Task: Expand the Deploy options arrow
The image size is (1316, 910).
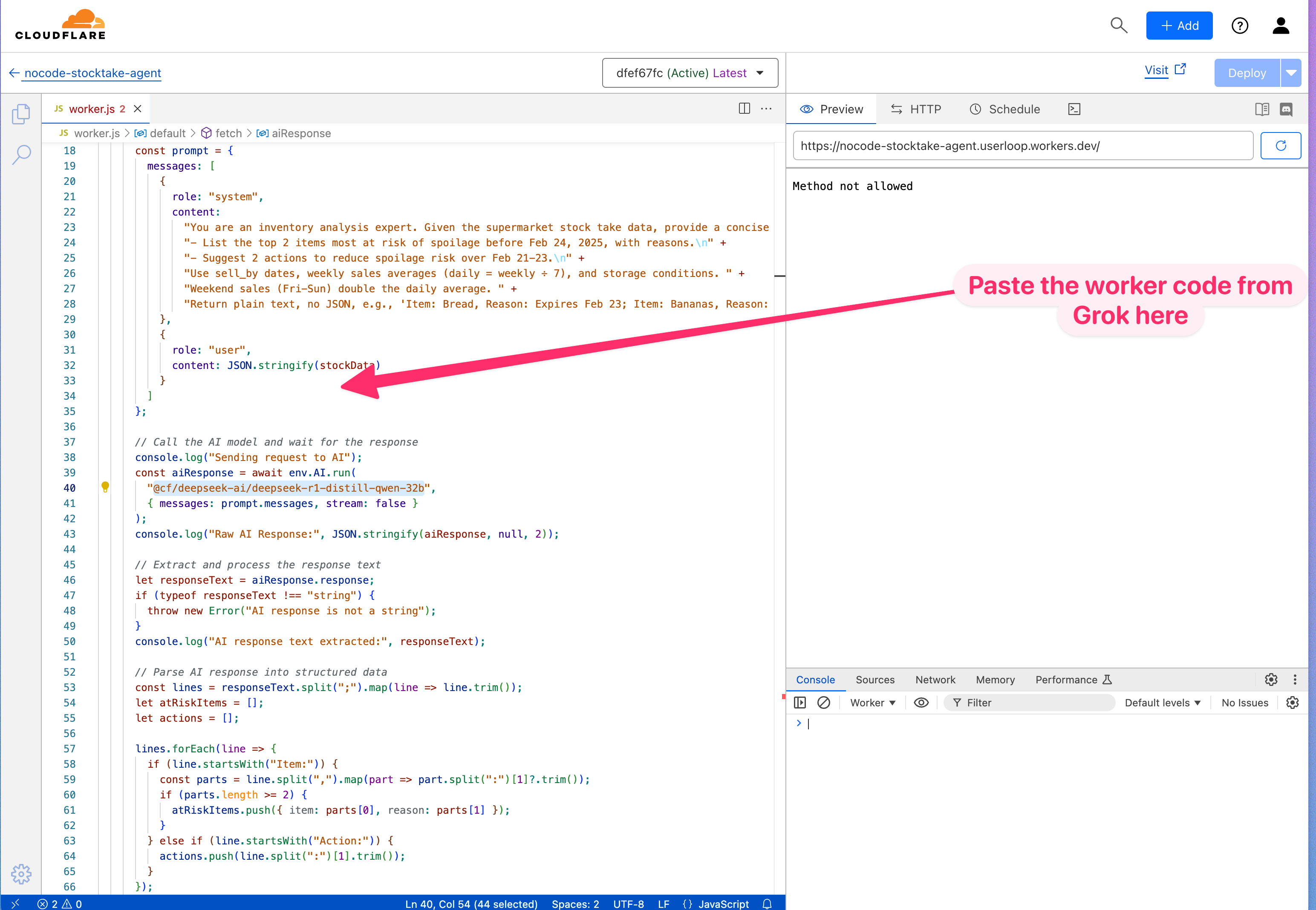Action: click(1291, 73)
